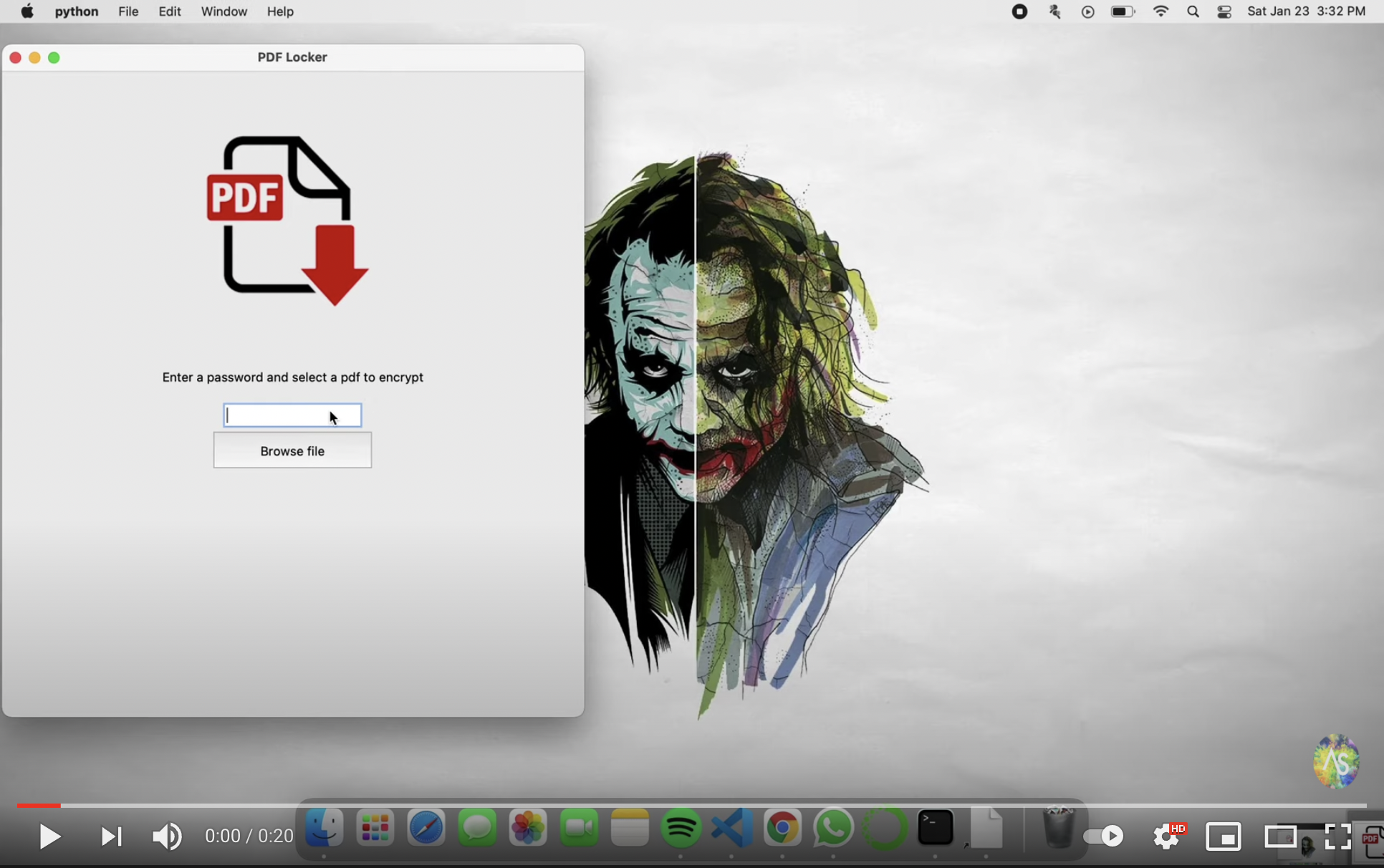Open Spotlight search in menu bar
The image size is (1384, 868).
coord(1193,11)
